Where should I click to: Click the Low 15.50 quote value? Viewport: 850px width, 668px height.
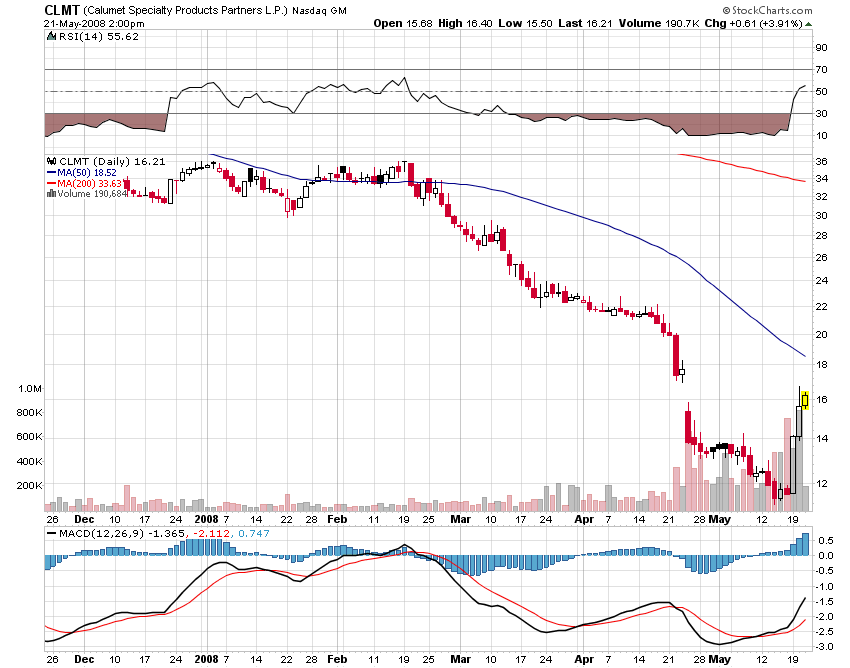coord(525,23)
